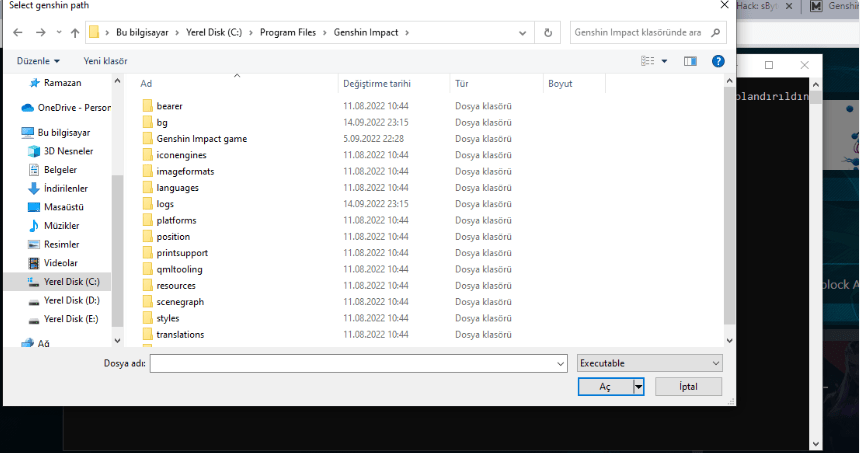860x453 pixels.
Task: Click the Aç button
Action: click(x=605, y=387)
